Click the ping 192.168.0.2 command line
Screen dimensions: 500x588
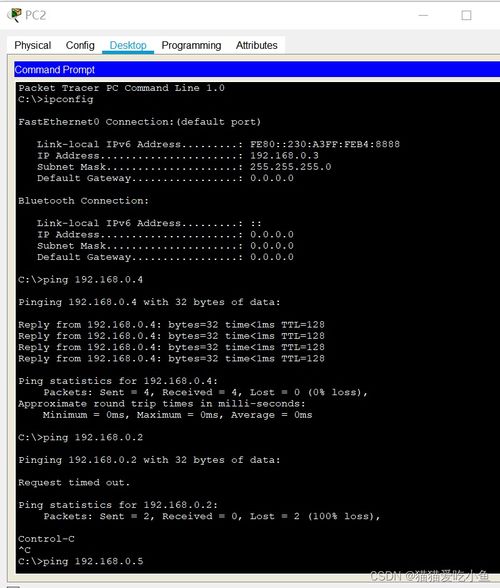click(x=81, y=437)
